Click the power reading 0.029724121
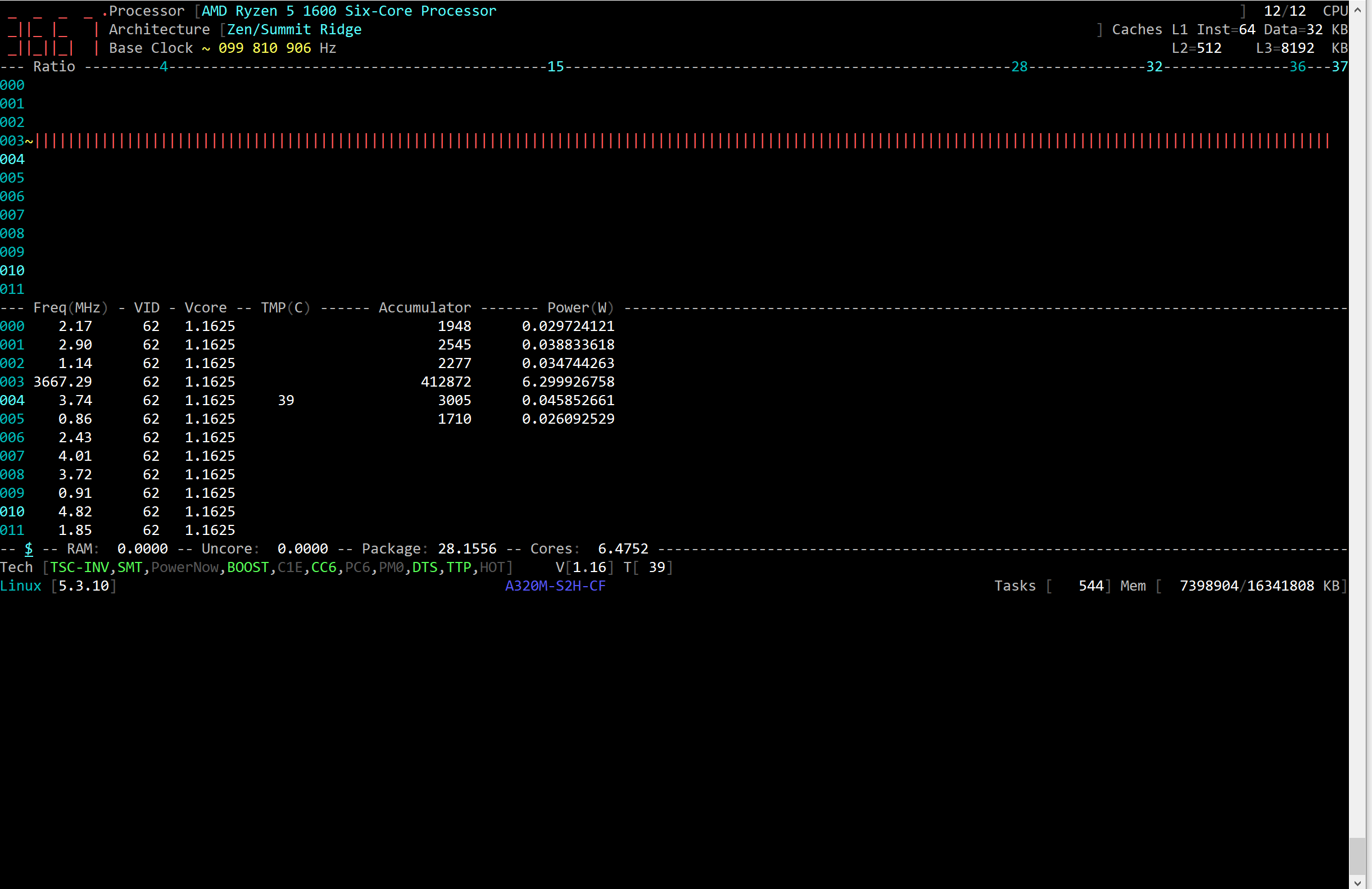The image size is (1372, 889). (568, 326)
